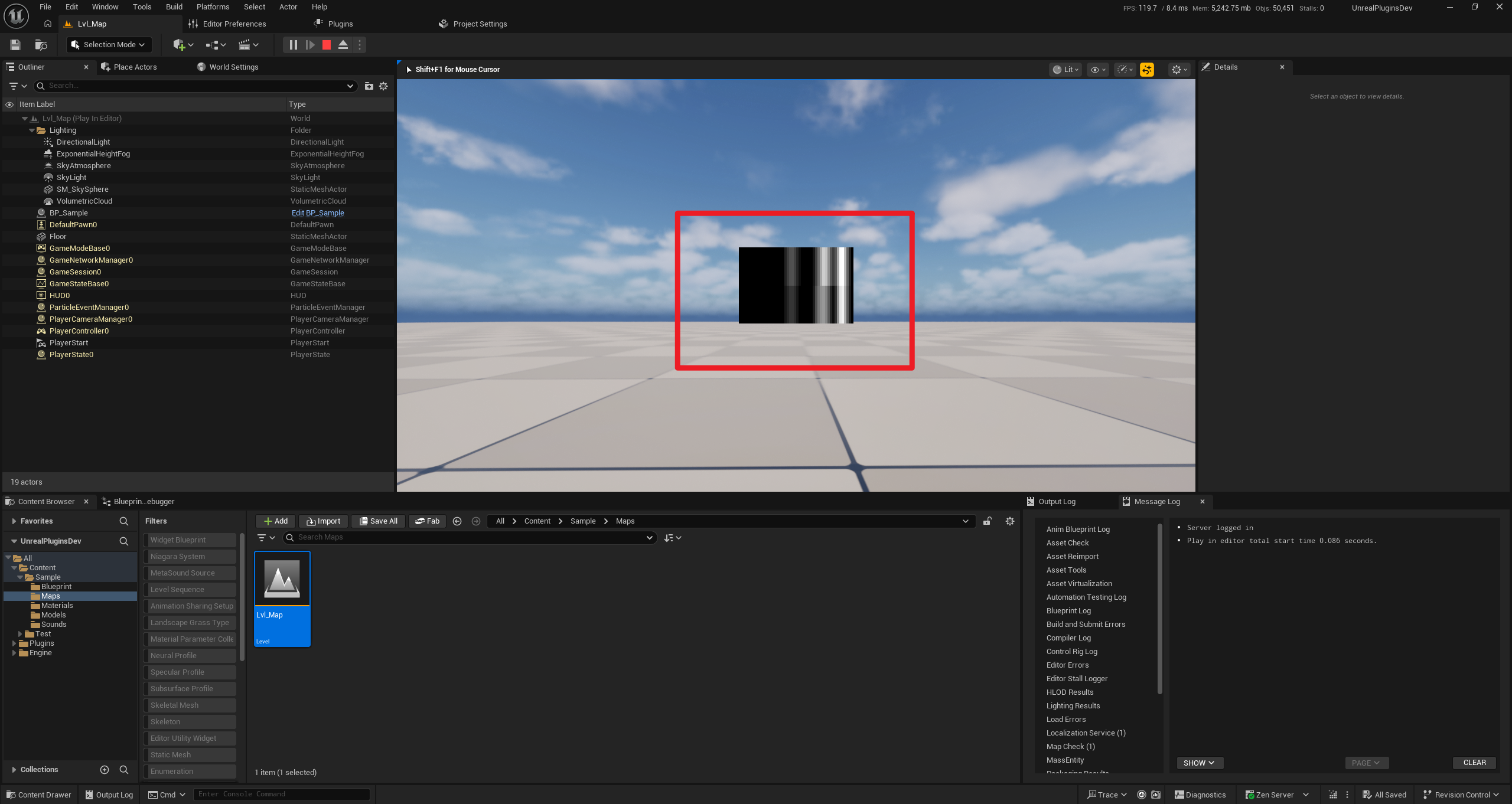The height and width of the screenshot is (804, 1512).
Task: Pause the play-in-editor simulation
Action: pos(294,45)
